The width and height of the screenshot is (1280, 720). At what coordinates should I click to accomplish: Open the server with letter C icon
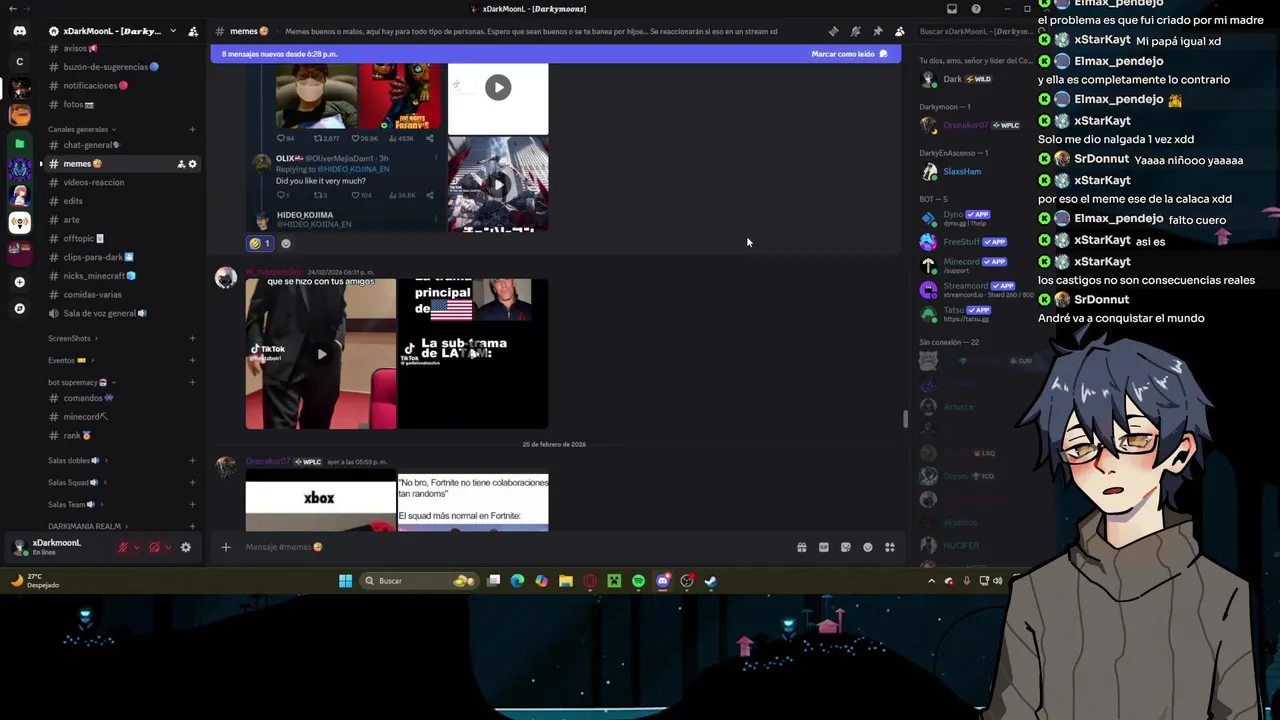[x=19, y=62]
